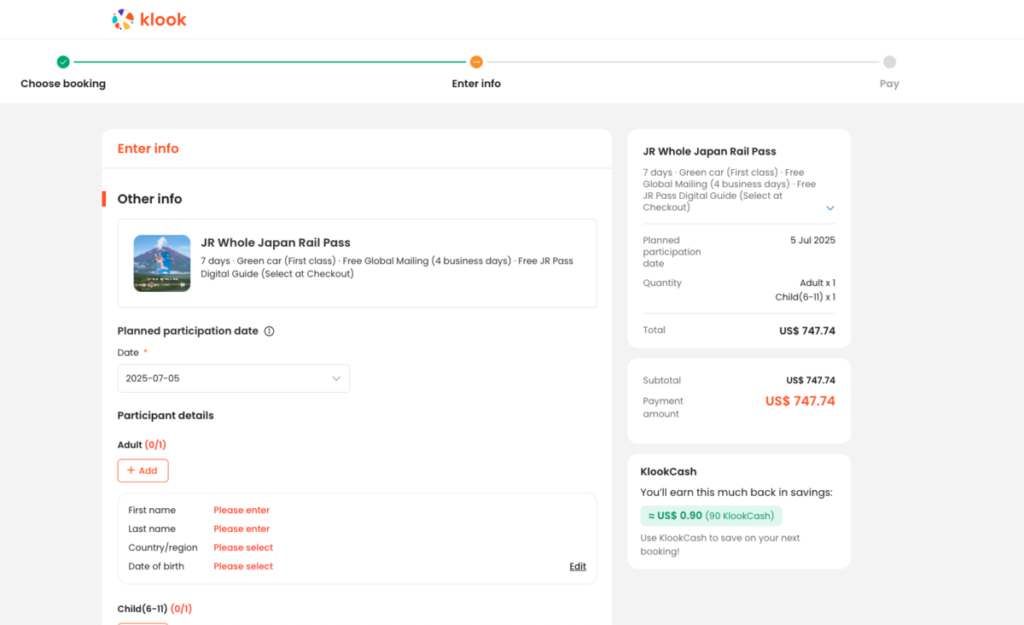Click the summary panel 'JR Whole Japan Rail Pass' title

coord(709,152)
